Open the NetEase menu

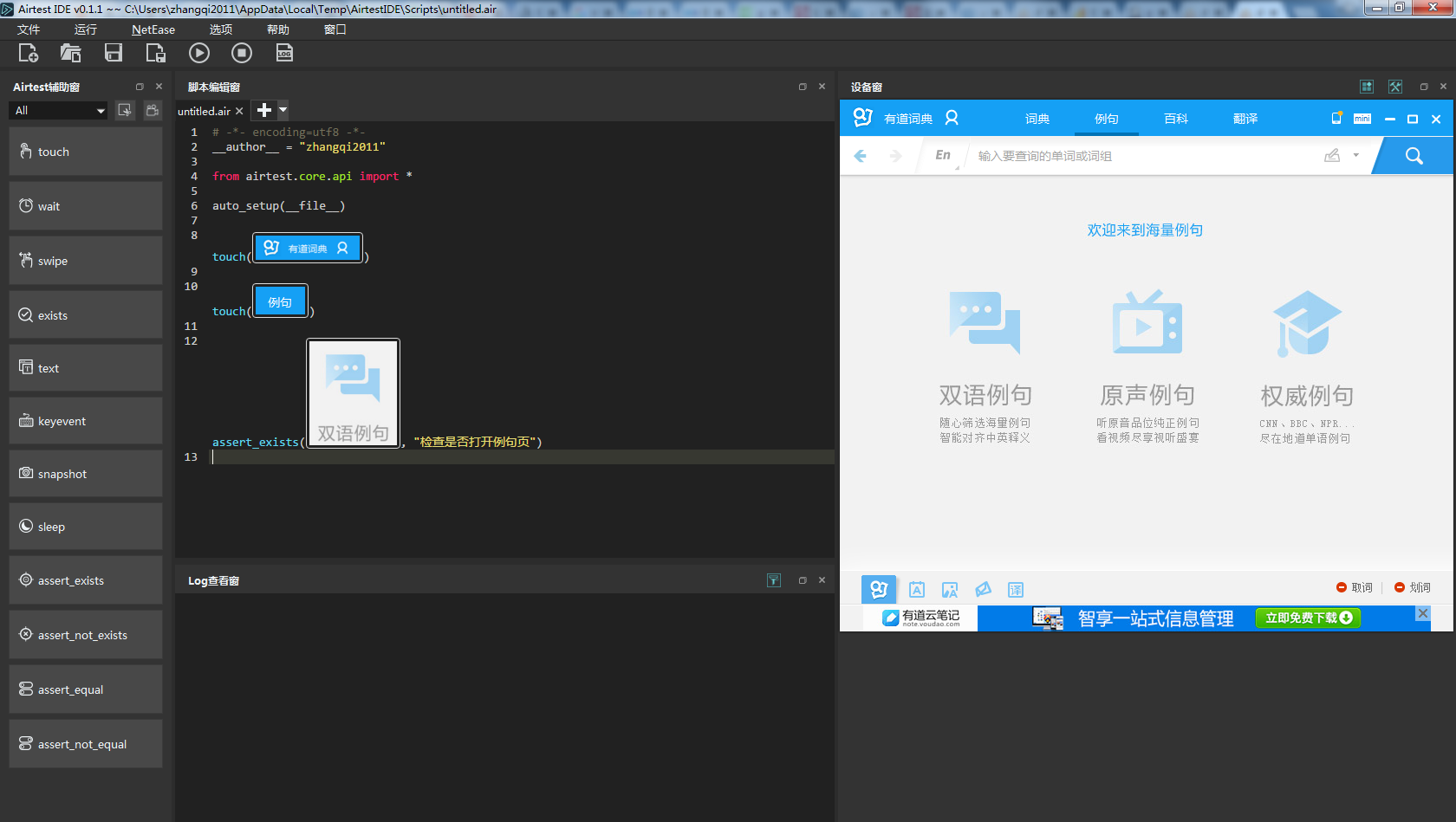[153, 29]
